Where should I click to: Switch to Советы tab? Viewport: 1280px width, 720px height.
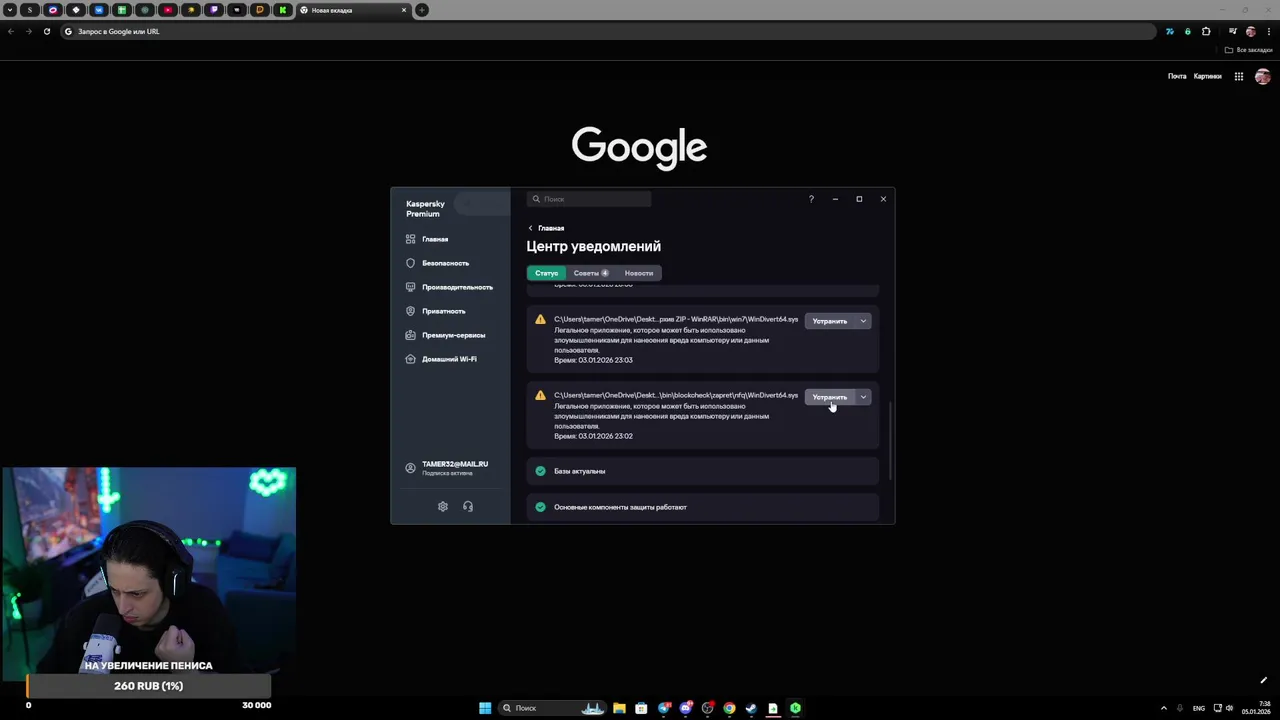coord(590,273)
